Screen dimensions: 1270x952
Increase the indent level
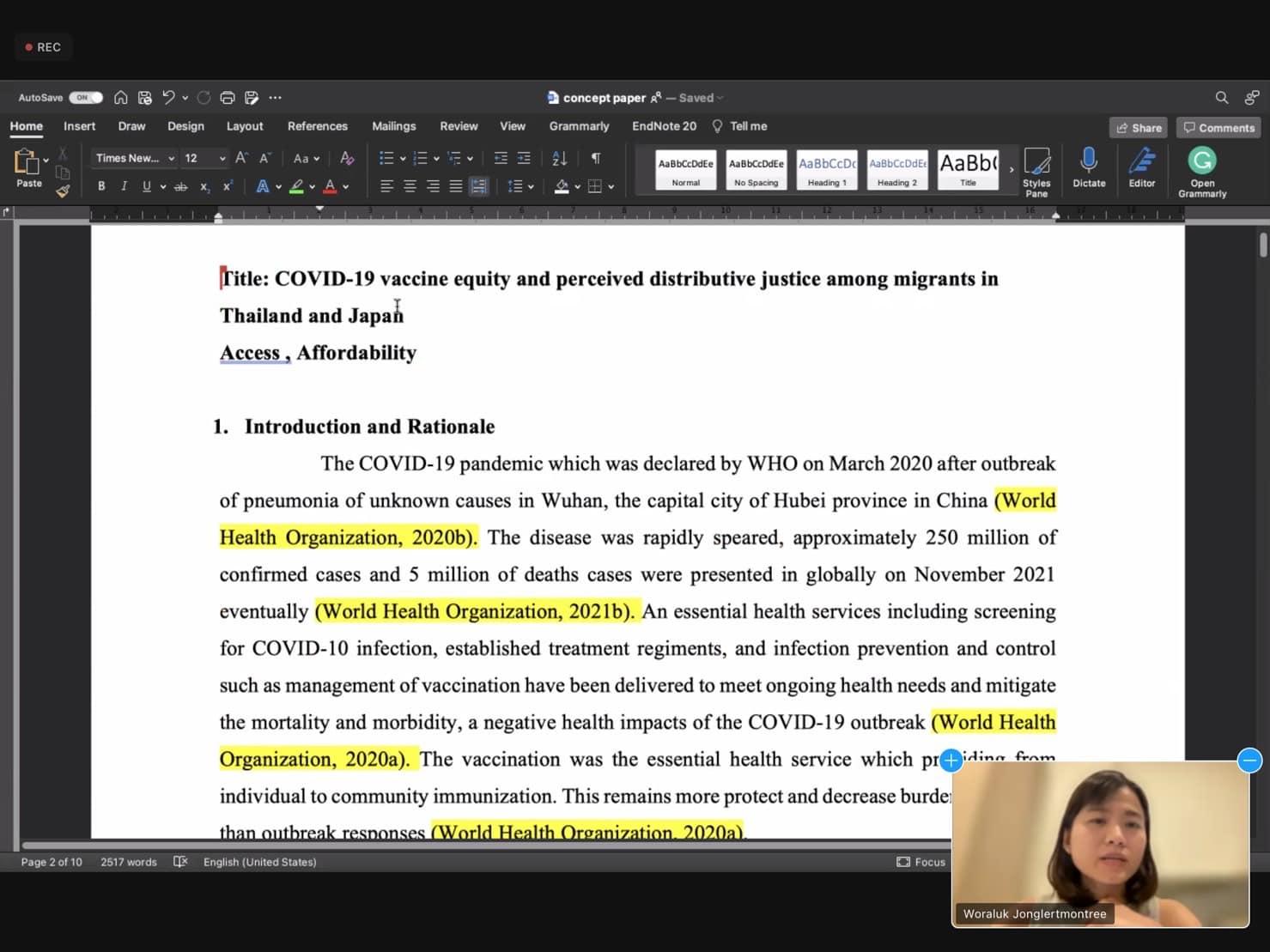(524, 158)
